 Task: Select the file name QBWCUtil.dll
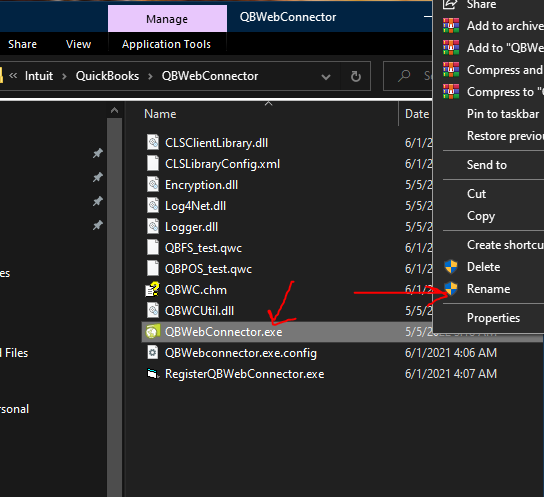tap(199, 311)
